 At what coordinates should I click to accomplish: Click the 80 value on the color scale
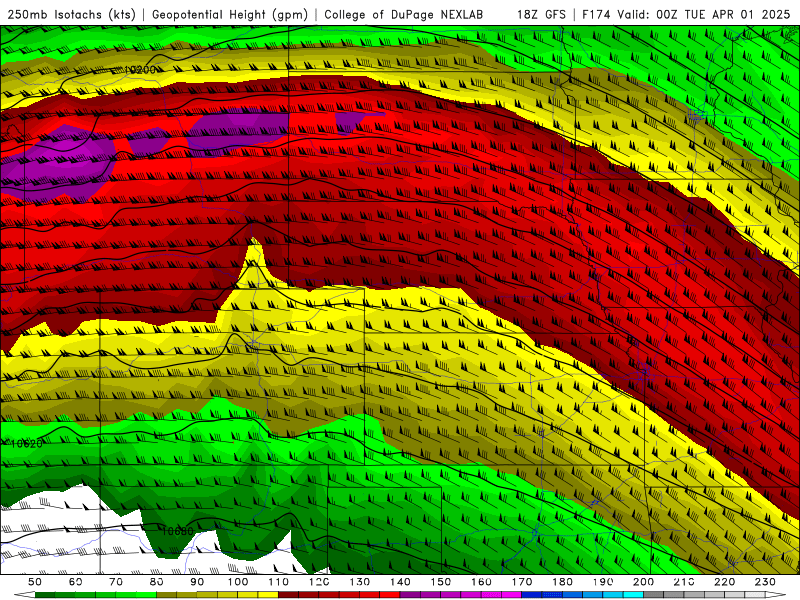157,582
